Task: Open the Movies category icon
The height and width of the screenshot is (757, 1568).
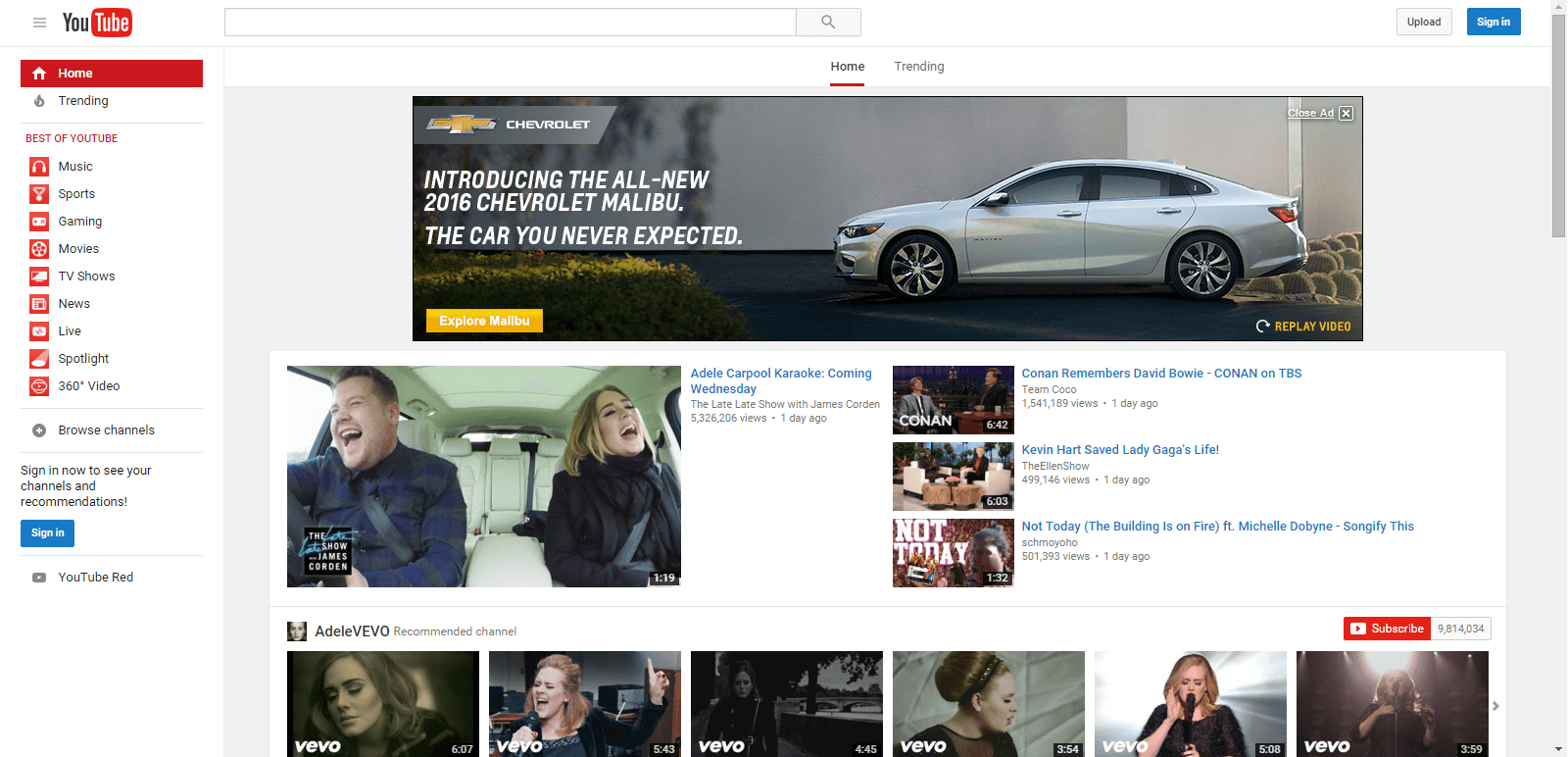Action: 39,249
